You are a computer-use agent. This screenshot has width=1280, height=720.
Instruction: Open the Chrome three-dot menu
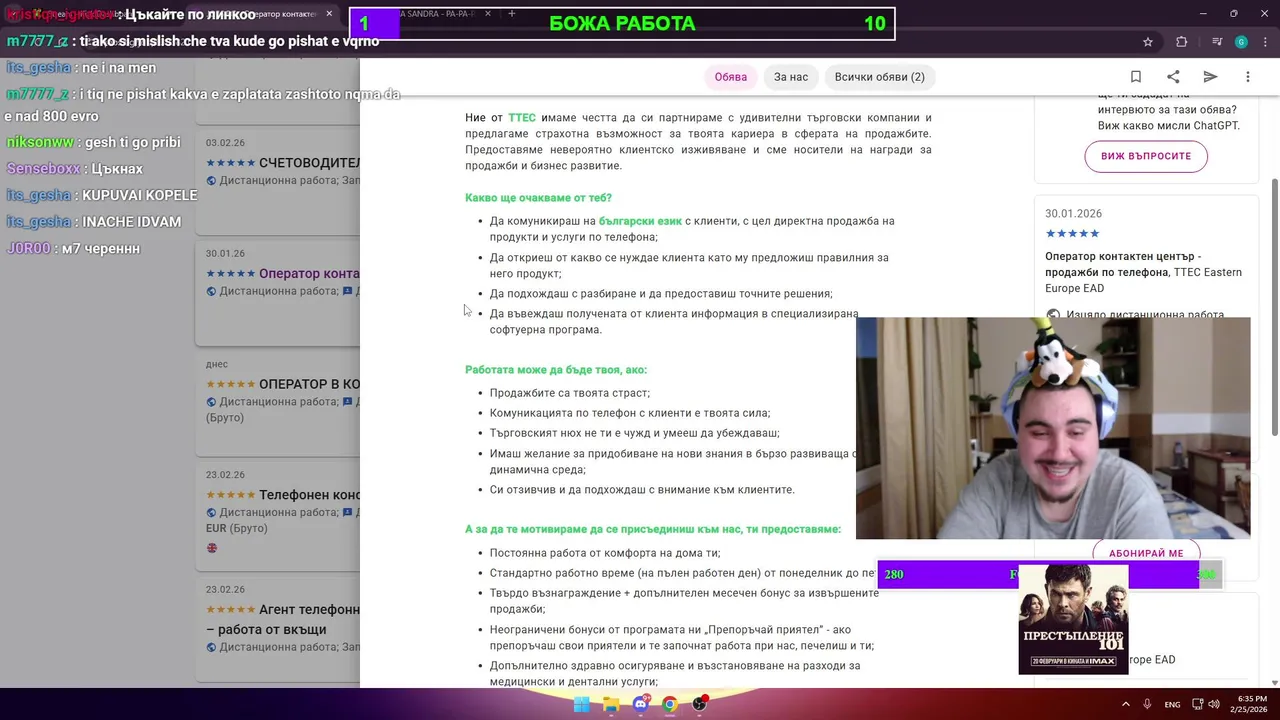pos(1265,42)
